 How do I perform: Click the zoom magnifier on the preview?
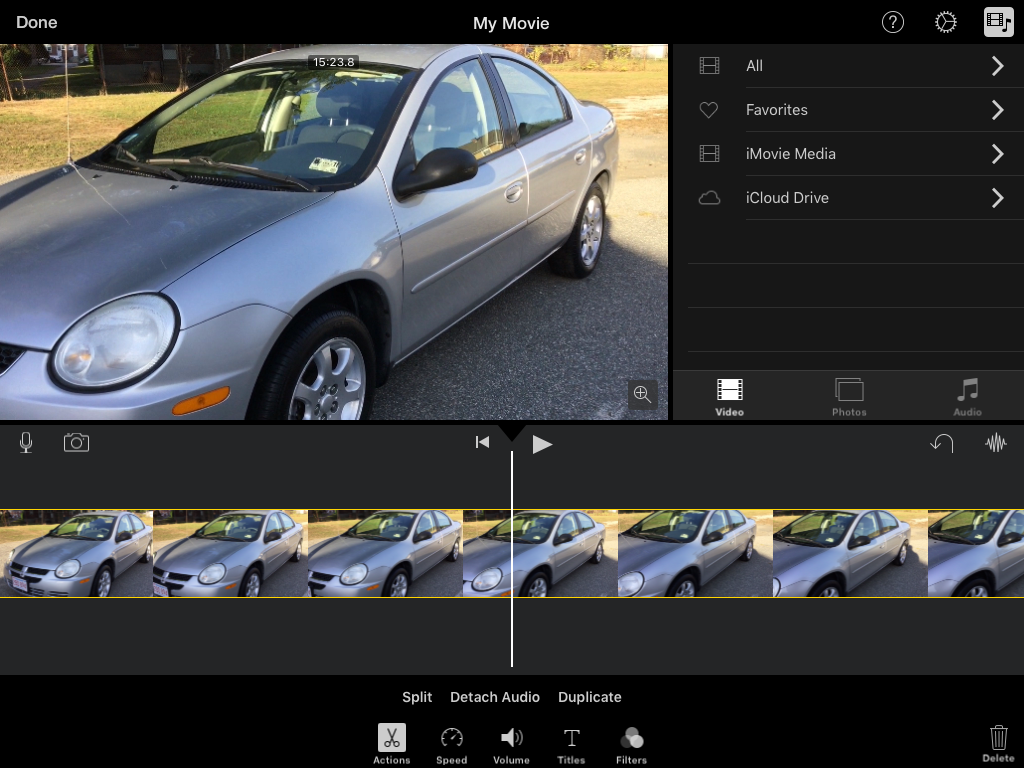[642, 394]
